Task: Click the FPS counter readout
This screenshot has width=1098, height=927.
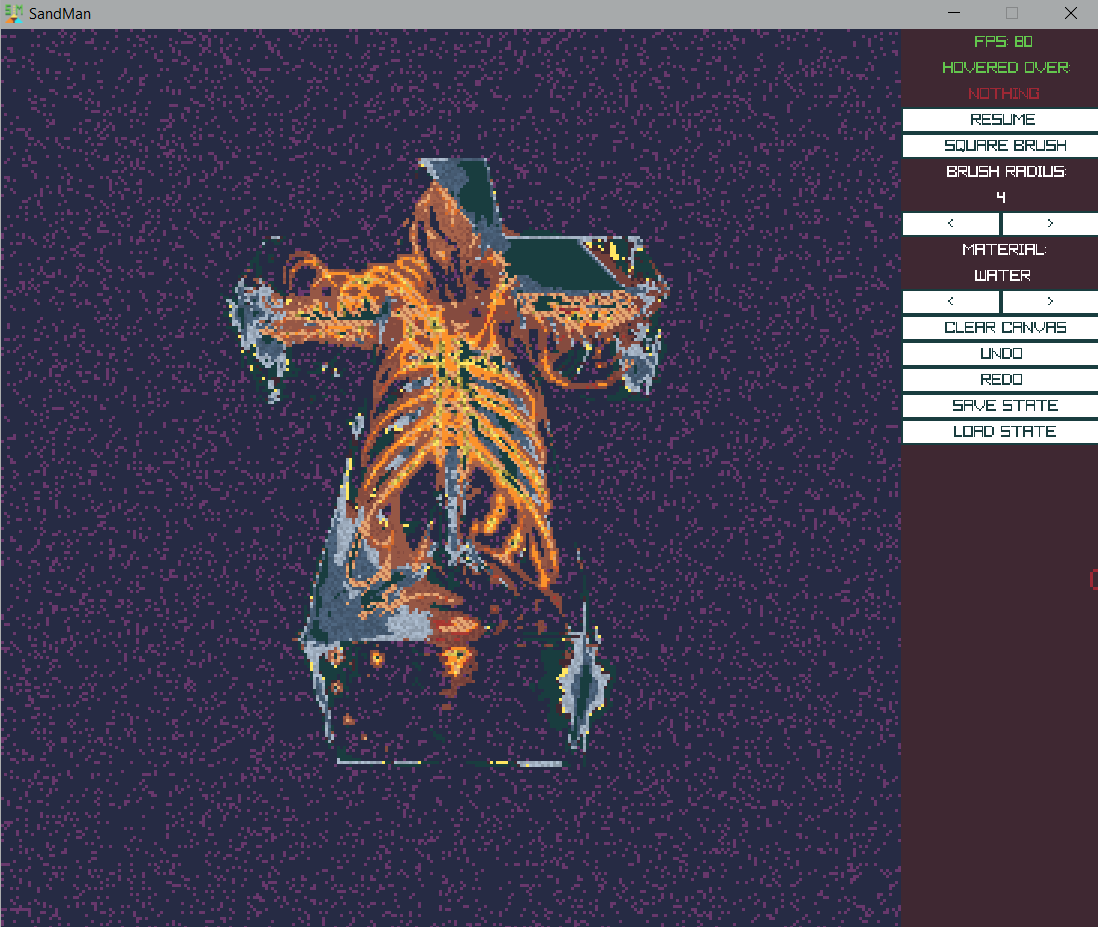Action: [x=1003, y=42]
